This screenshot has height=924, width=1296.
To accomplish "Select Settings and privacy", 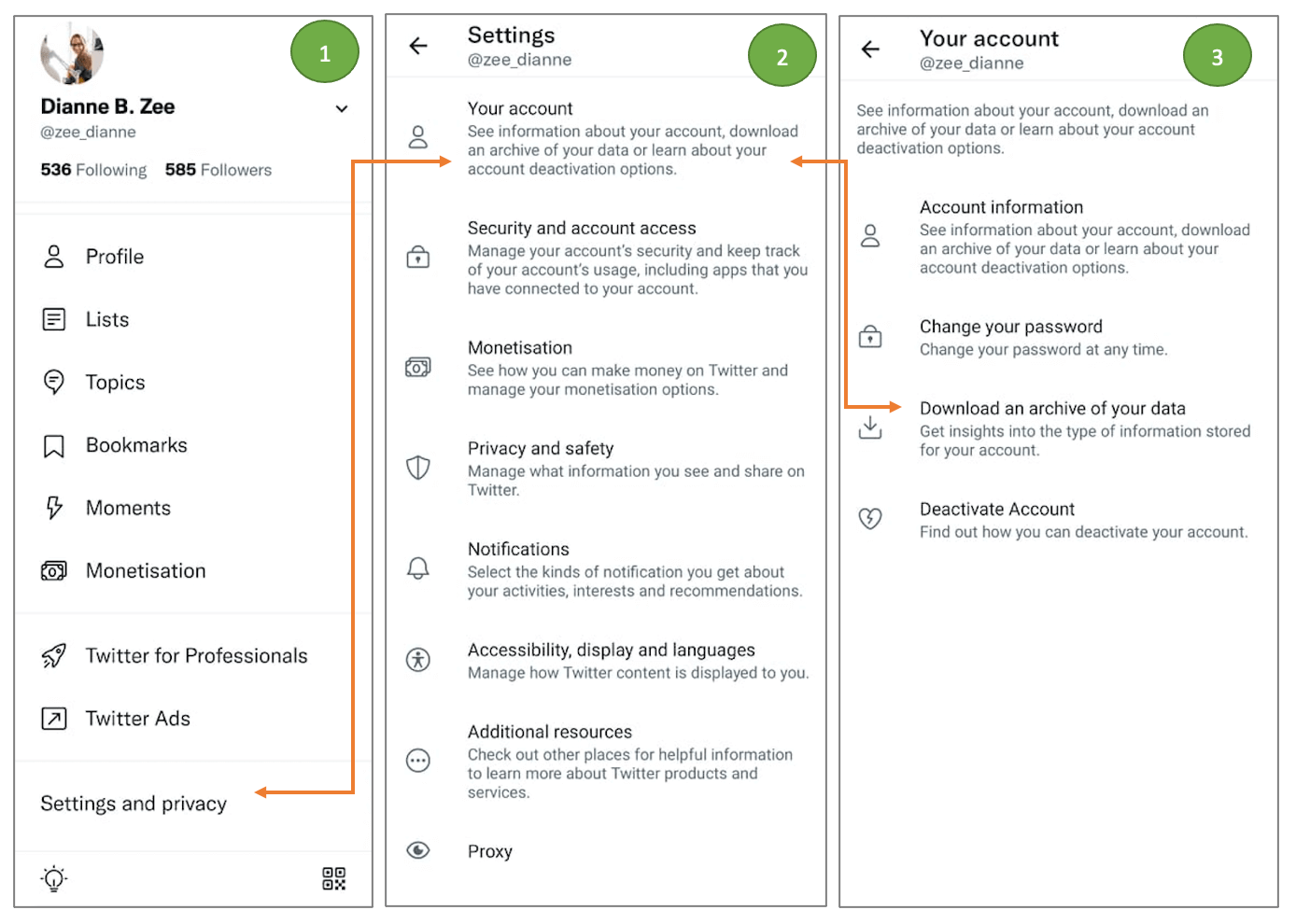I will pos(133,803).
